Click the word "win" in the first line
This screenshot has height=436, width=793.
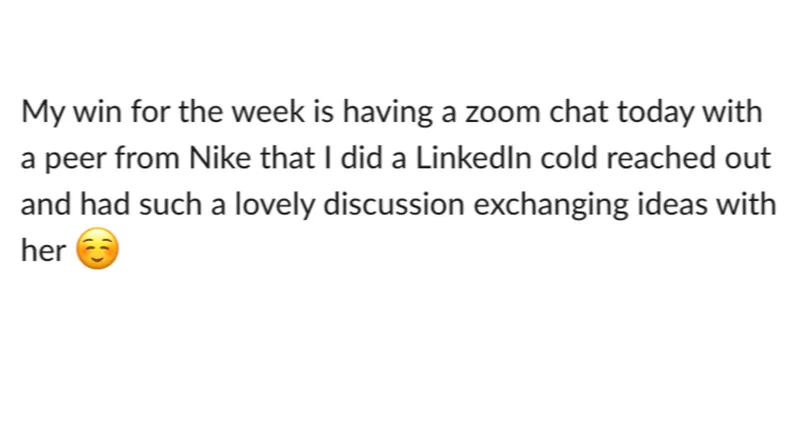pyautogui.click(x=98, y=111)
